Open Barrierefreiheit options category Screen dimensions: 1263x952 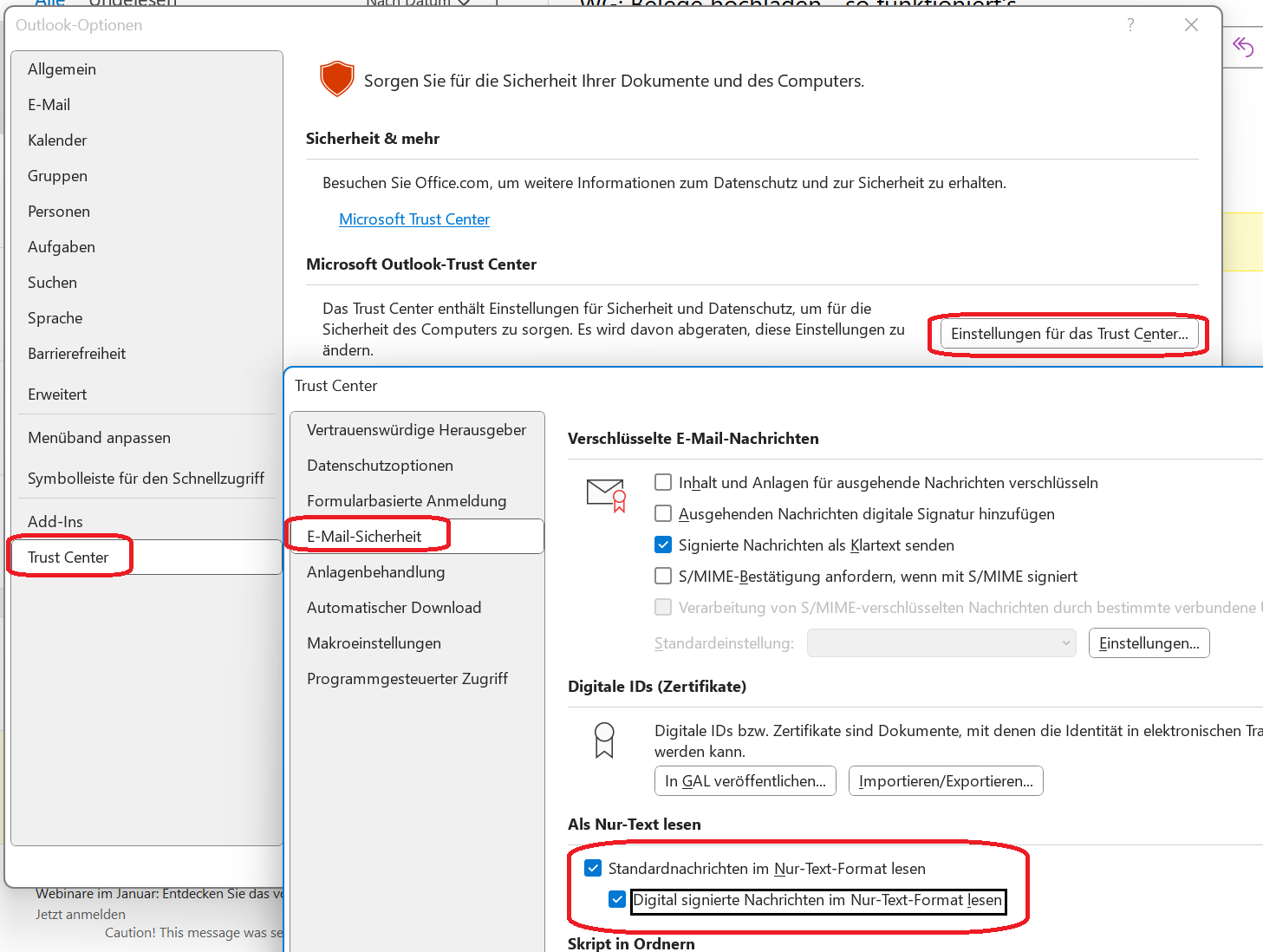pyautogui.click(x=146, y=354)
